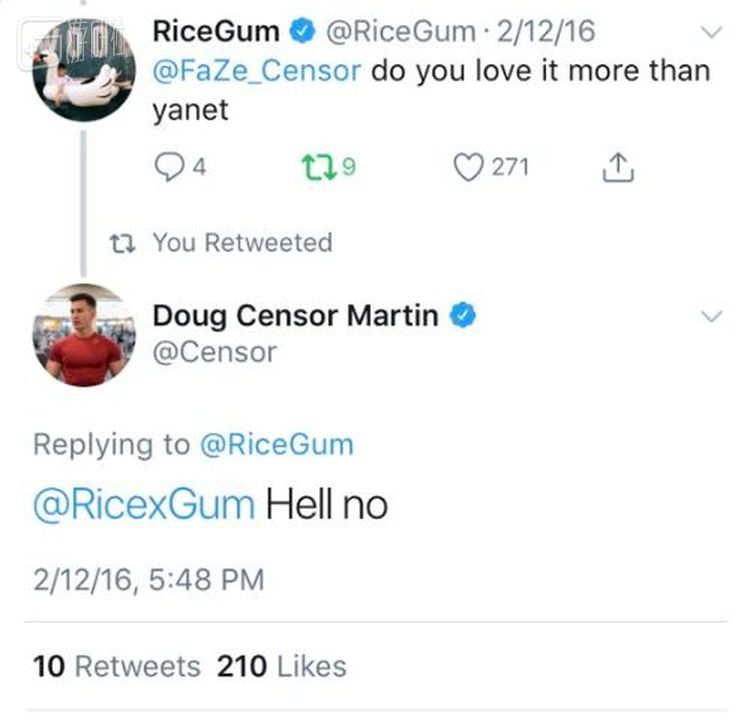Click the @Censor handle

[214, 352]
